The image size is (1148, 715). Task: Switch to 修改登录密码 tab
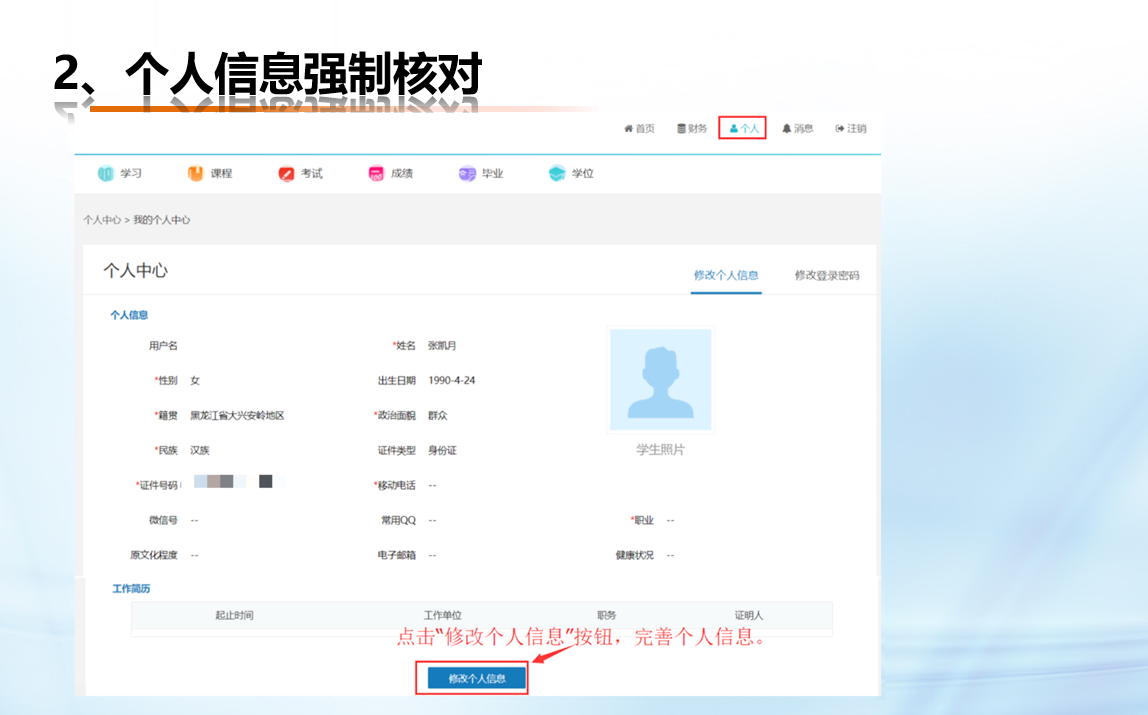click(827, 276)
